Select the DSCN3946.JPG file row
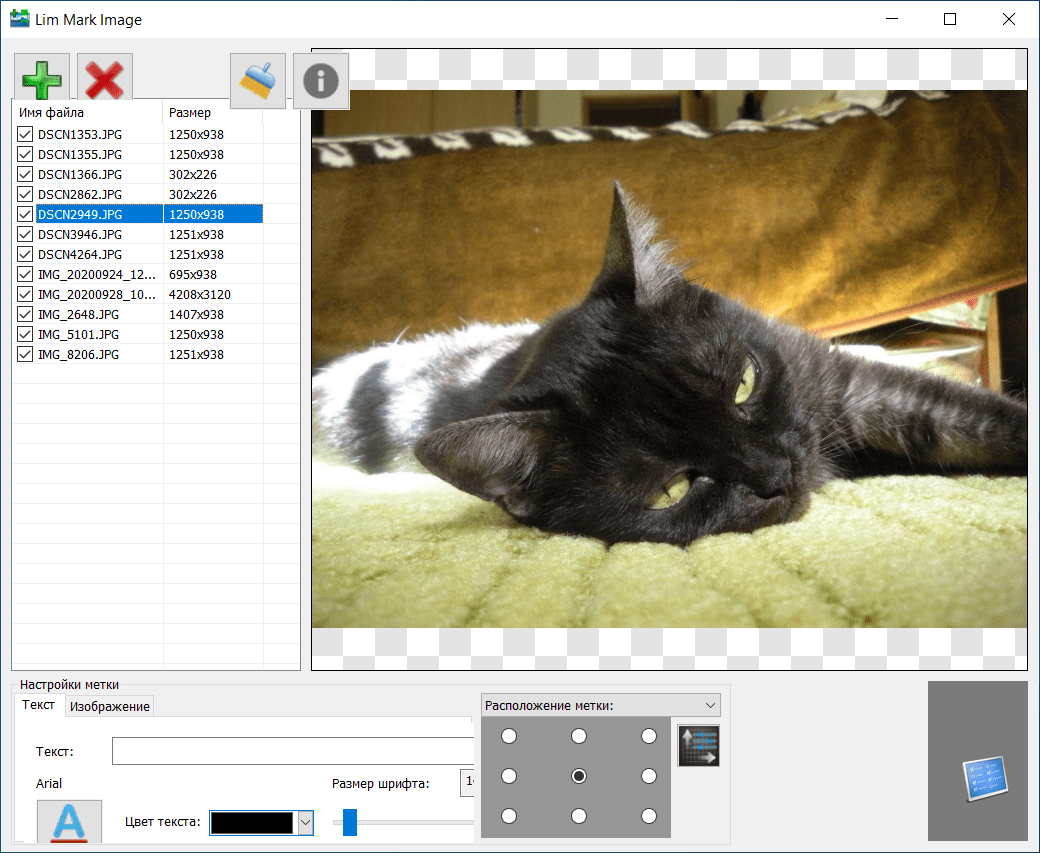This screenshot has height=853, width=1040. pos(138,234)
